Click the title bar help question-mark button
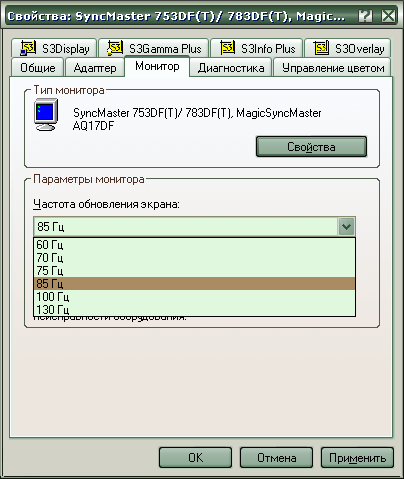 (366, 16)
